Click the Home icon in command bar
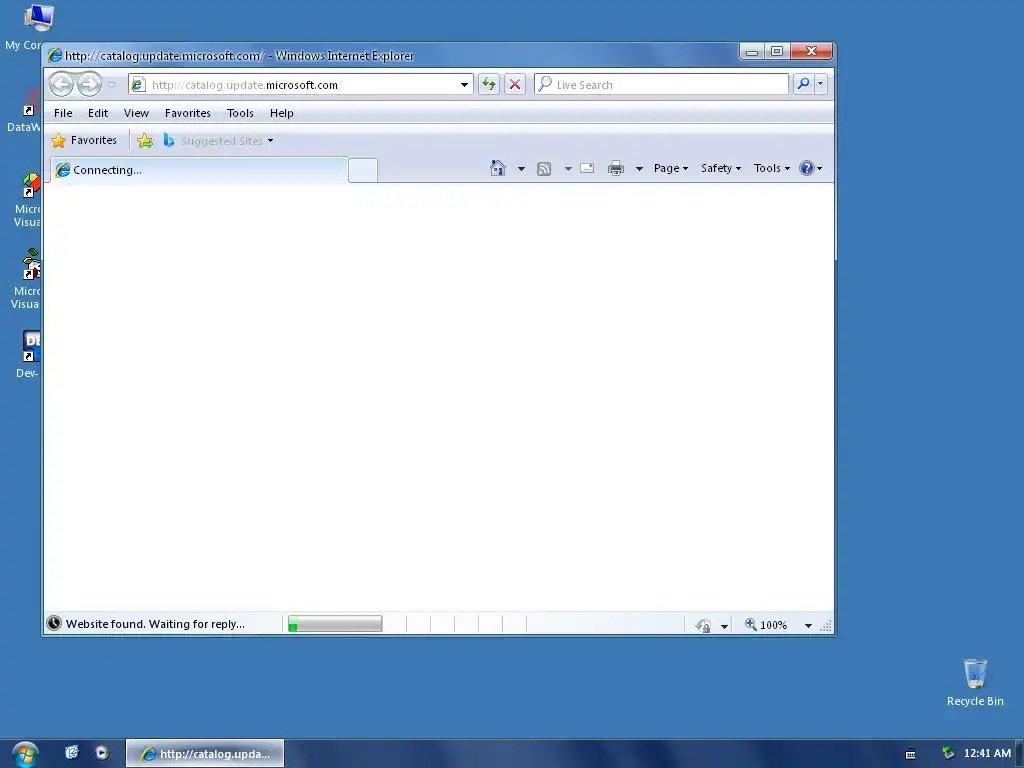The image size is (1024, 768). [x=498, y=168]
